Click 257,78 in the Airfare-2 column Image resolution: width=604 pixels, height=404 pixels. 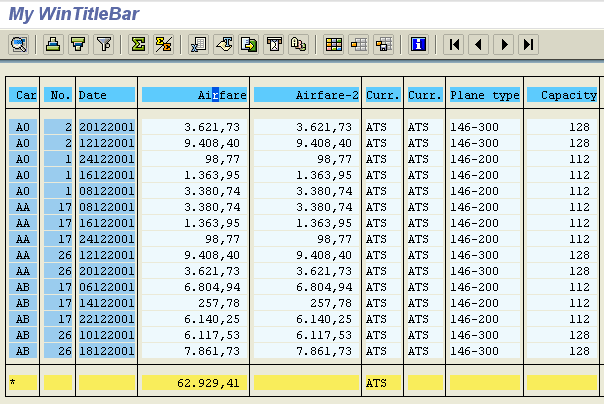tap(306, 303)
